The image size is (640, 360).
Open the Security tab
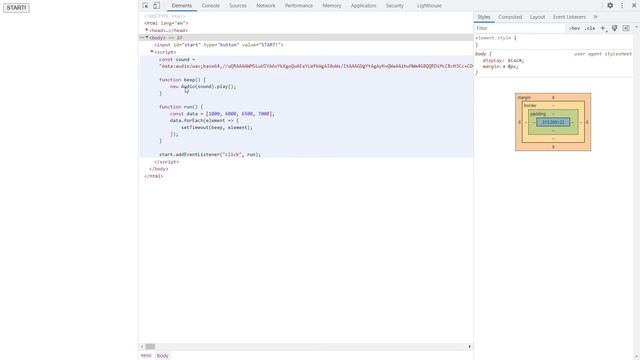tap(395, 6)
